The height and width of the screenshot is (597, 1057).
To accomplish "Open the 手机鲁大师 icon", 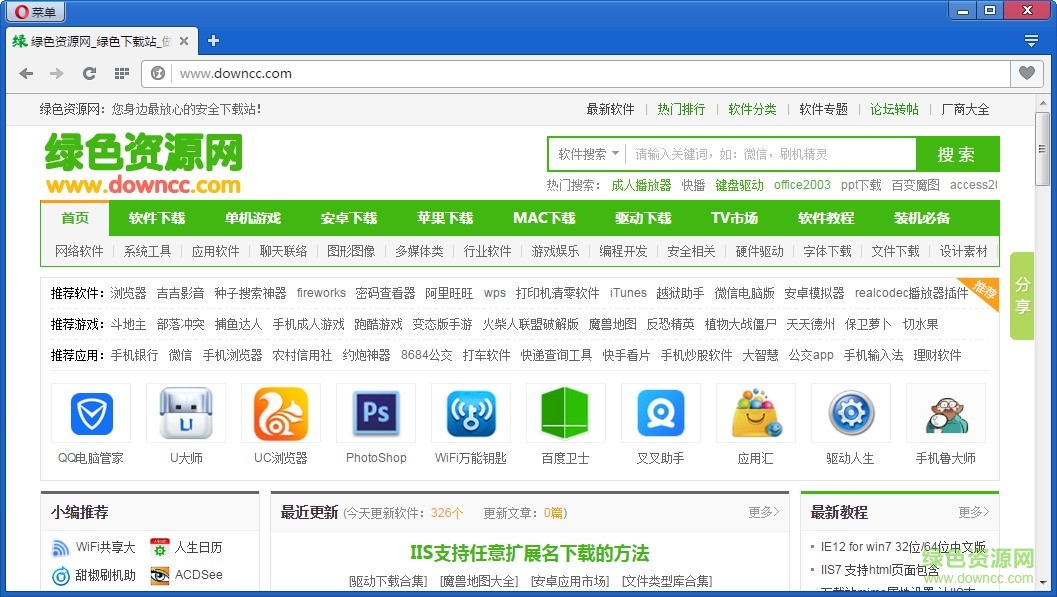I will (945, 413).
